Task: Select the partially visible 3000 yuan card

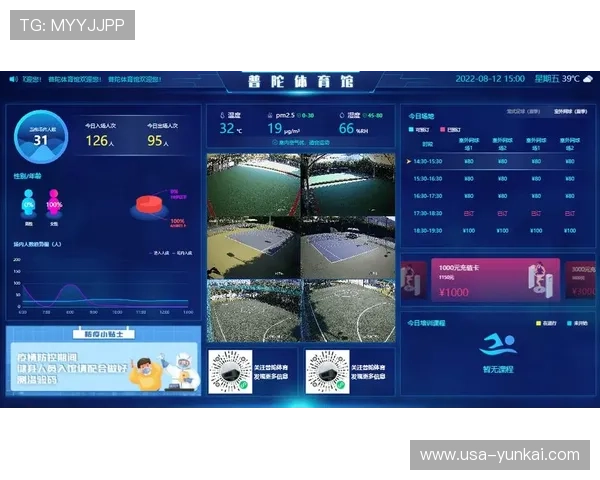Action: click(x=580, y=281)
